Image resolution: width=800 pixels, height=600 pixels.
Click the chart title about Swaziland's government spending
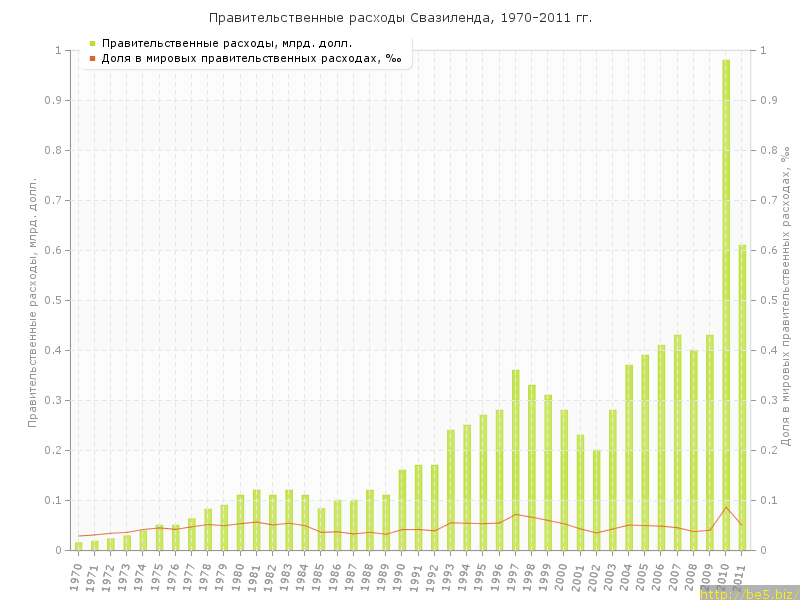tap(400, 18)
